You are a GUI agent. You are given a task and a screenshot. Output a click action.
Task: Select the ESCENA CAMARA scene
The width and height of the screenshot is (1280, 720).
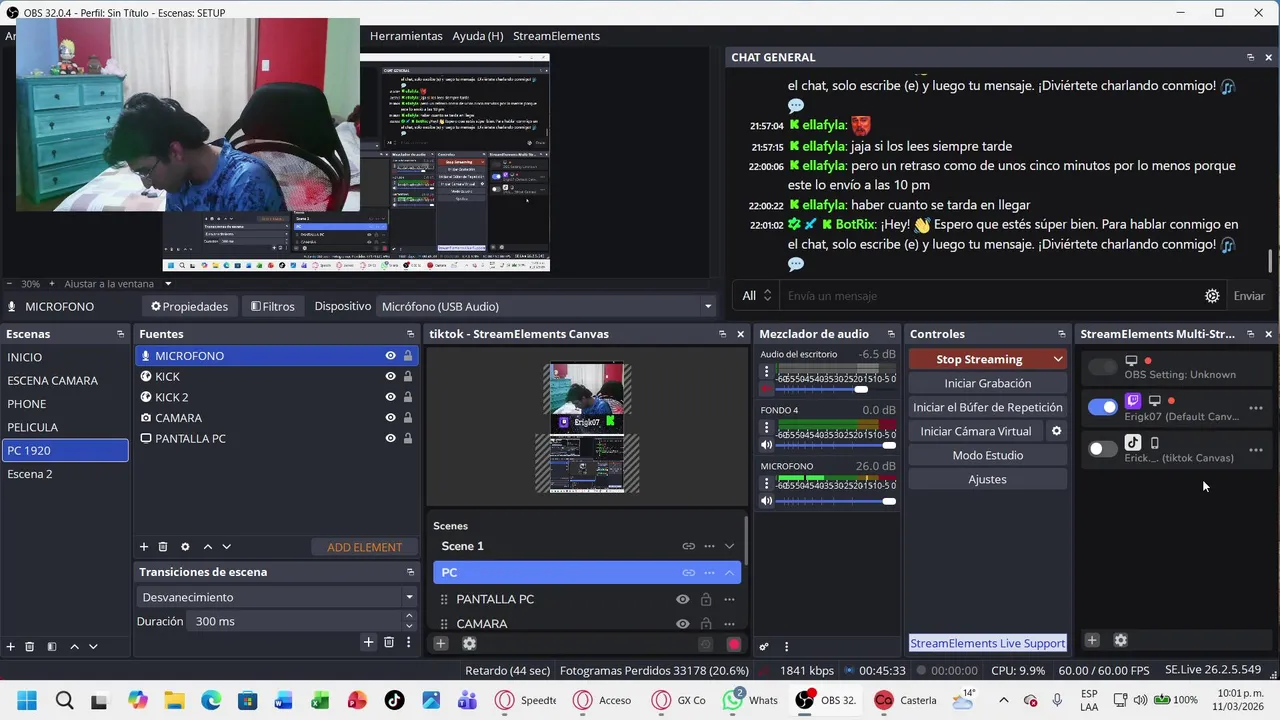(65, 380)
